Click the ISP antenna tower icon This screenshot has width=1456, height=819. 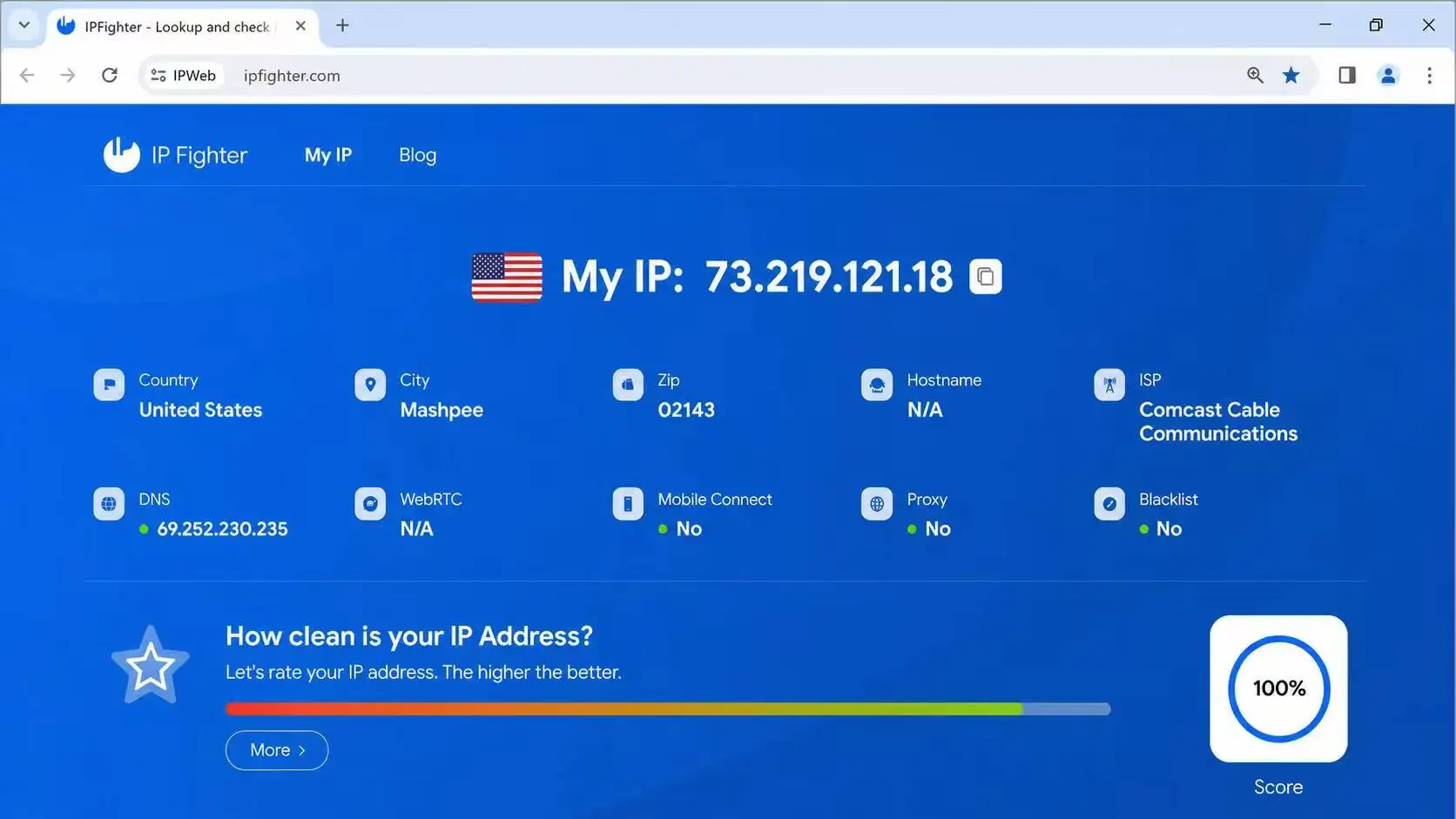(1109, 385)
